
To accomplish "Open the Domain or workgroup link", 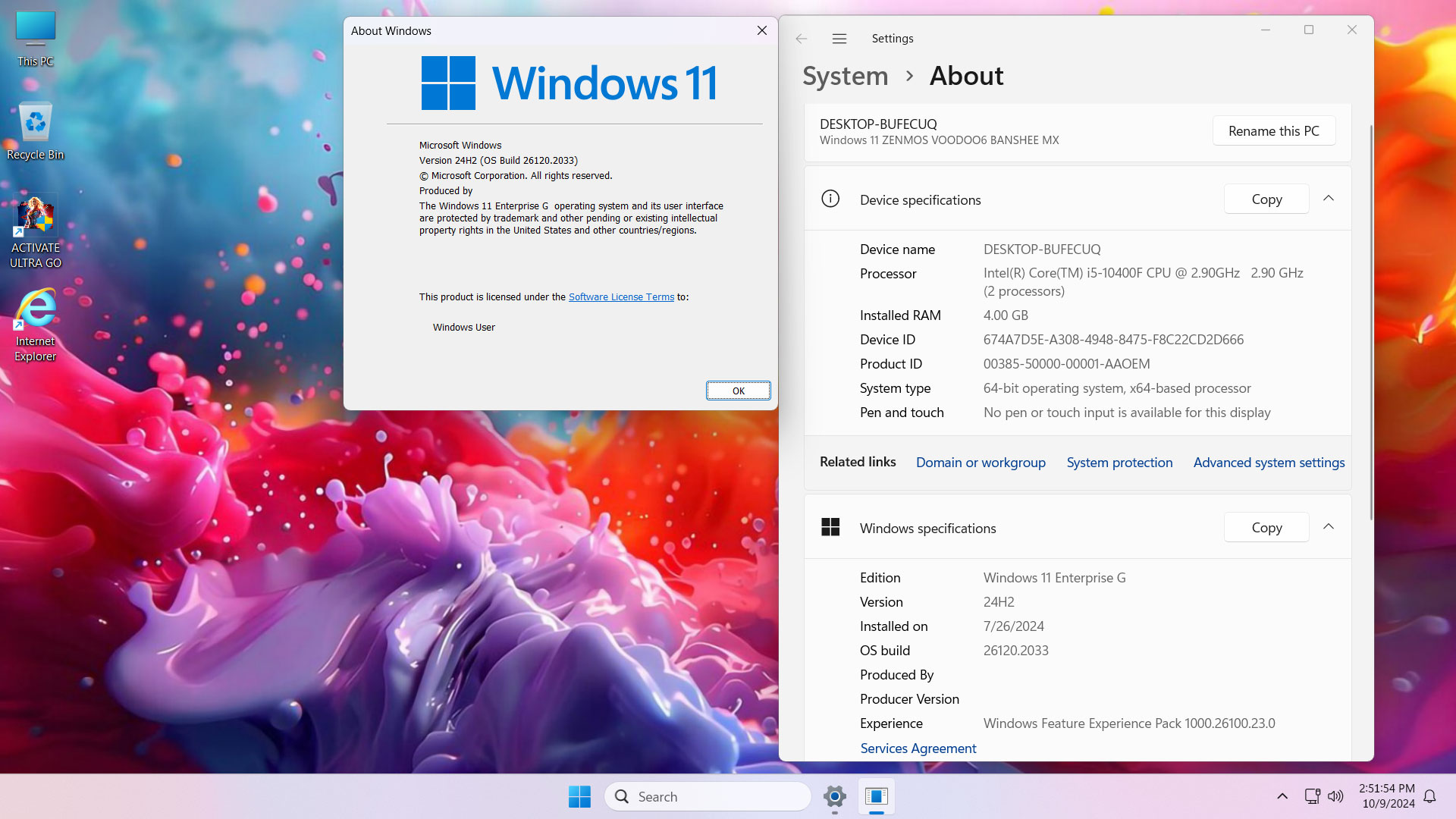I will 981,463.
